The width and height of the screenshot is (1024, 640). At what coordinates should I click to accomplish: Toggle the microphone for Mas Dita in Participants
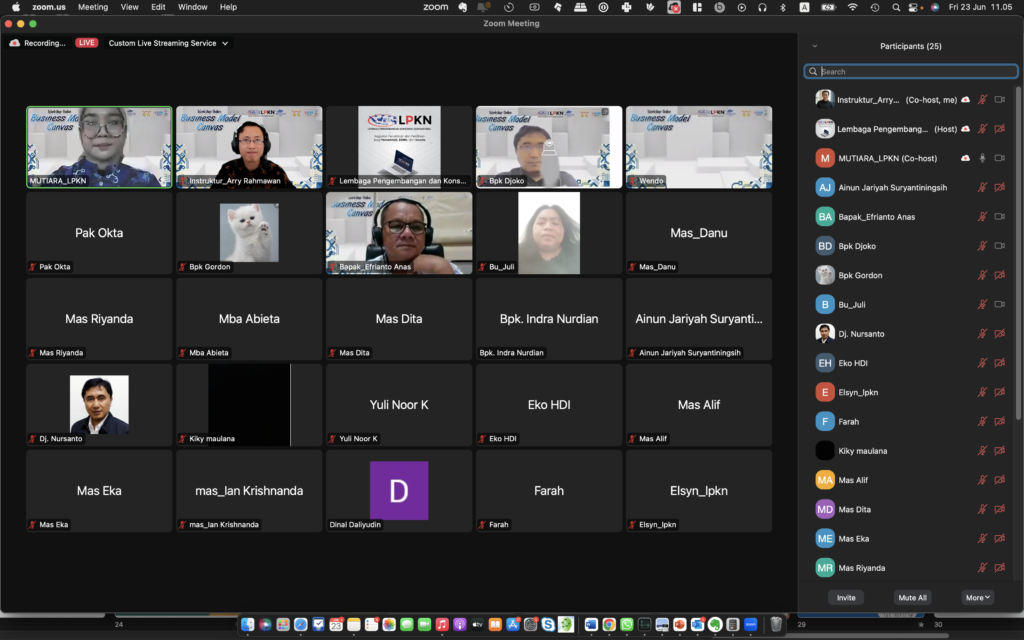coord(982,509)
